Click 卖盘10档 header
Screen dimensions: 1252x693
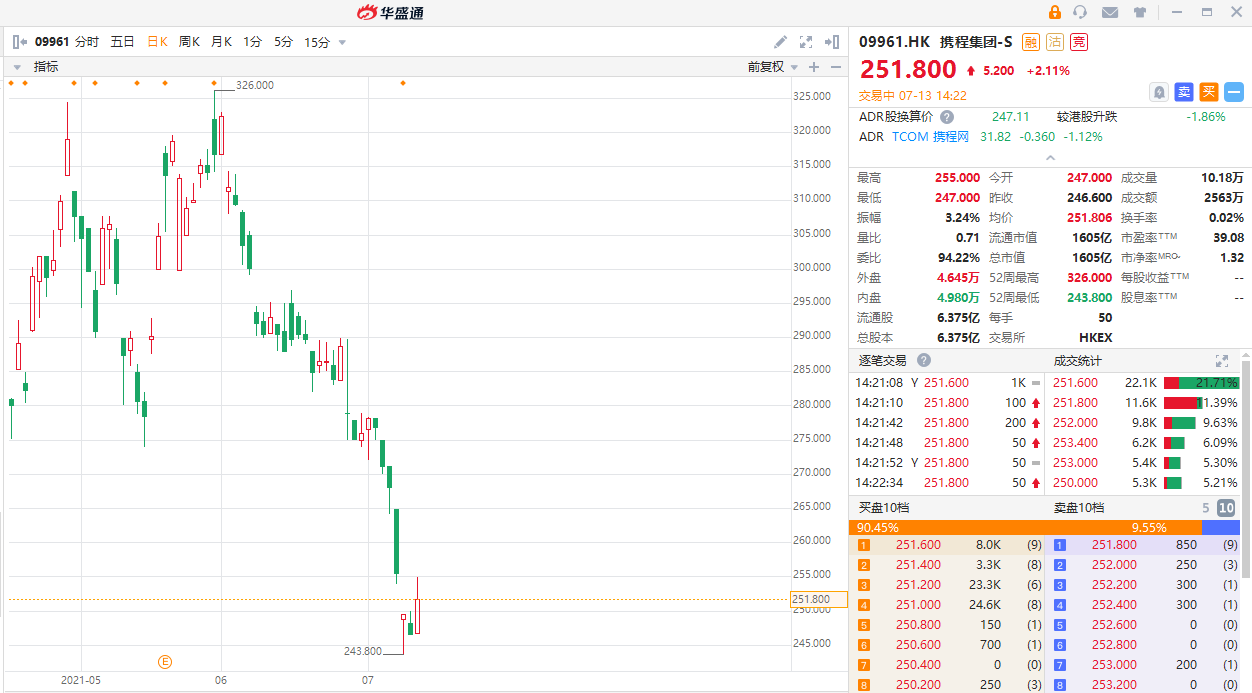pyautogui.click(x=1079, y=508)
